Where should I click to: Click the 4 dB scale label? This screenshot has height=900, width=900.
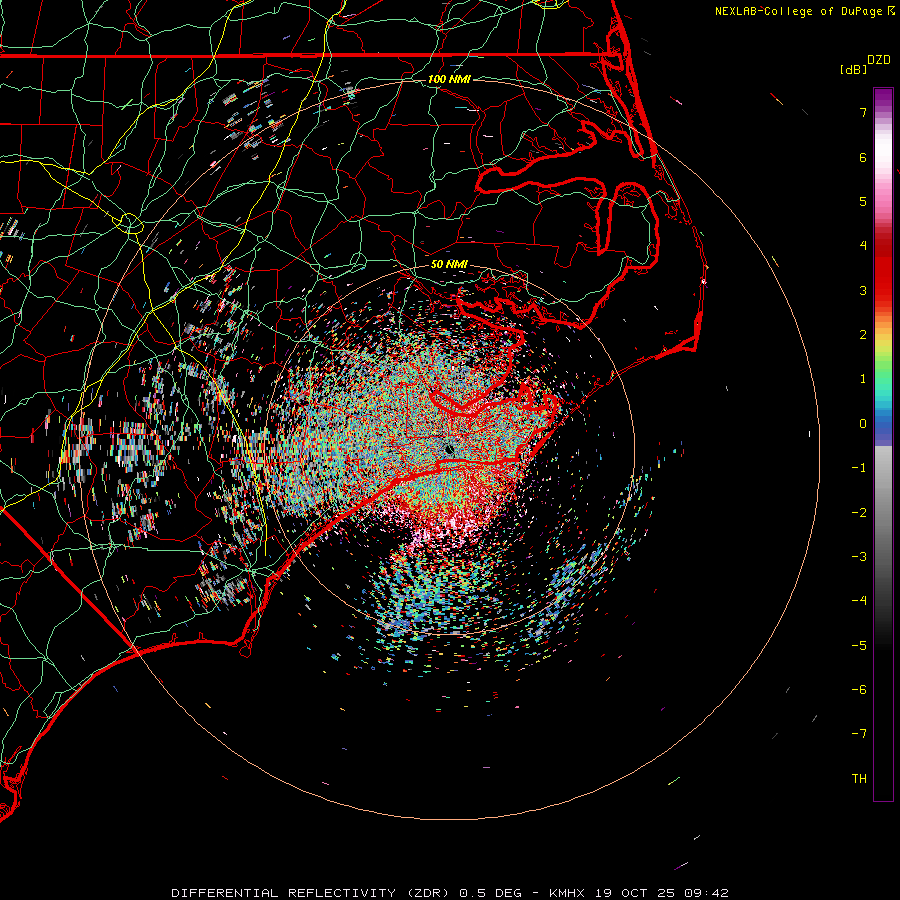(x=863, y=246)
